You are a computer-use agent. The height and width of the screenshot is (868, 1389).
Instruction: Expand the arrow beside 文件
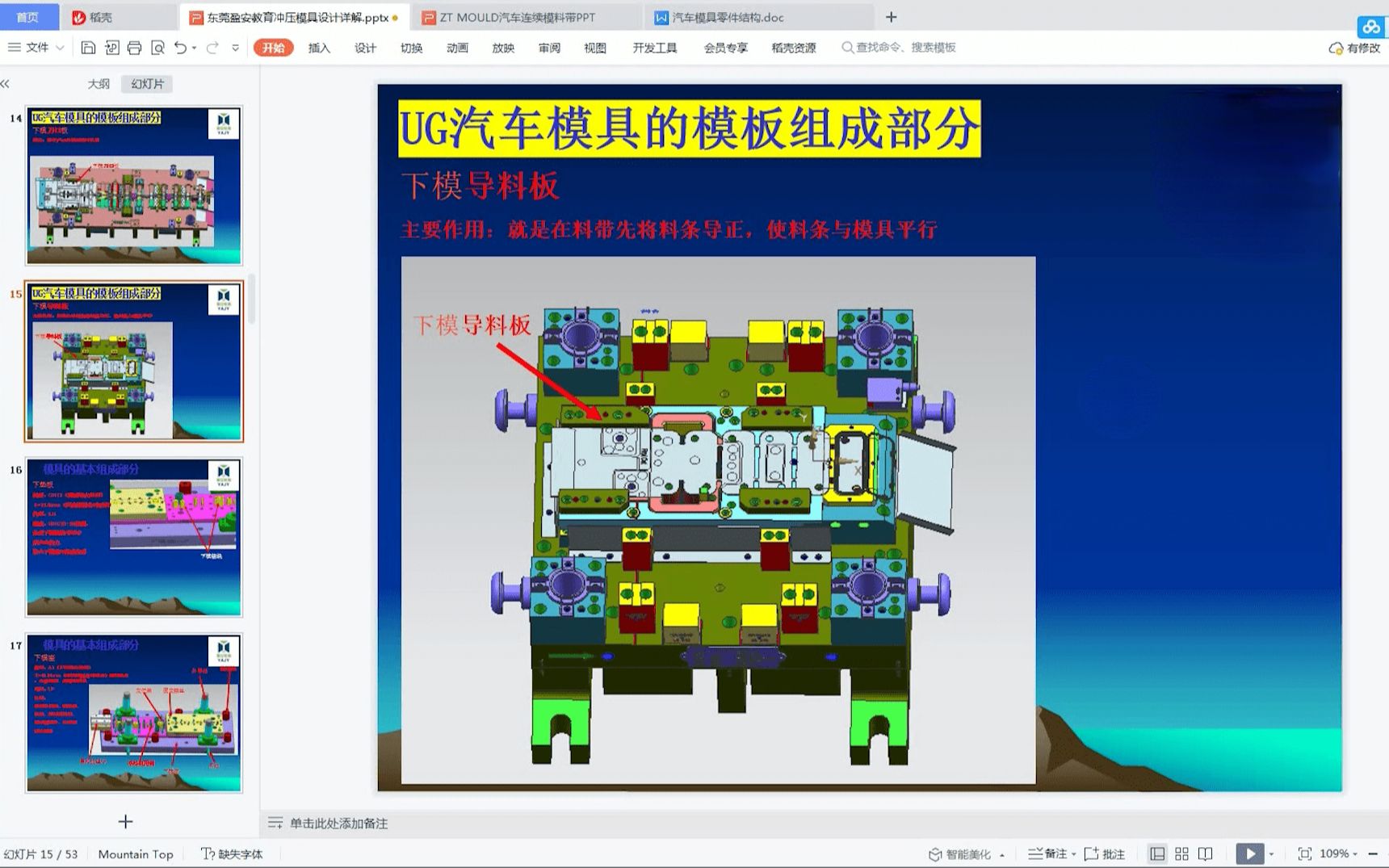point(60,48)
